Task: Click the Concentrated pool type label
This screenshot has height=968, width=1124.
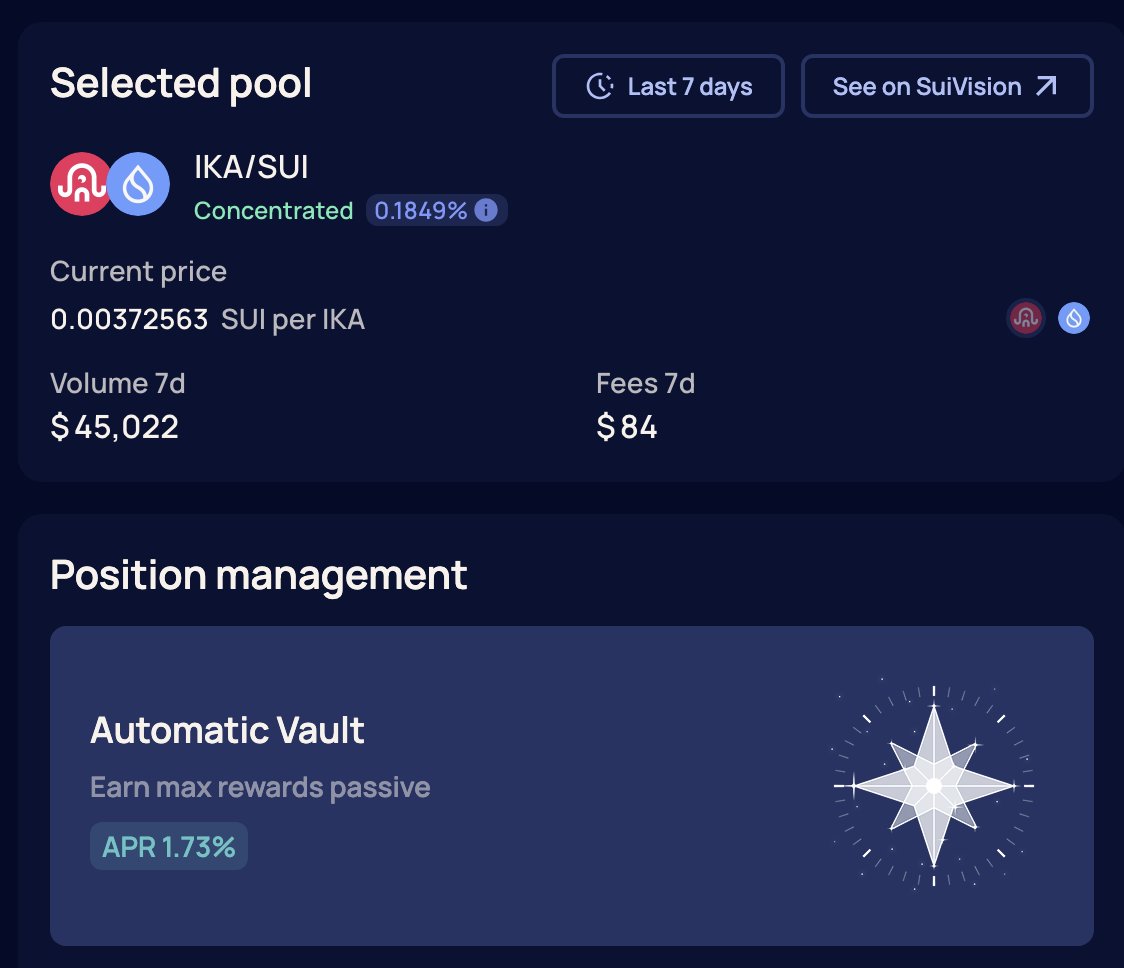Action: 273,211
